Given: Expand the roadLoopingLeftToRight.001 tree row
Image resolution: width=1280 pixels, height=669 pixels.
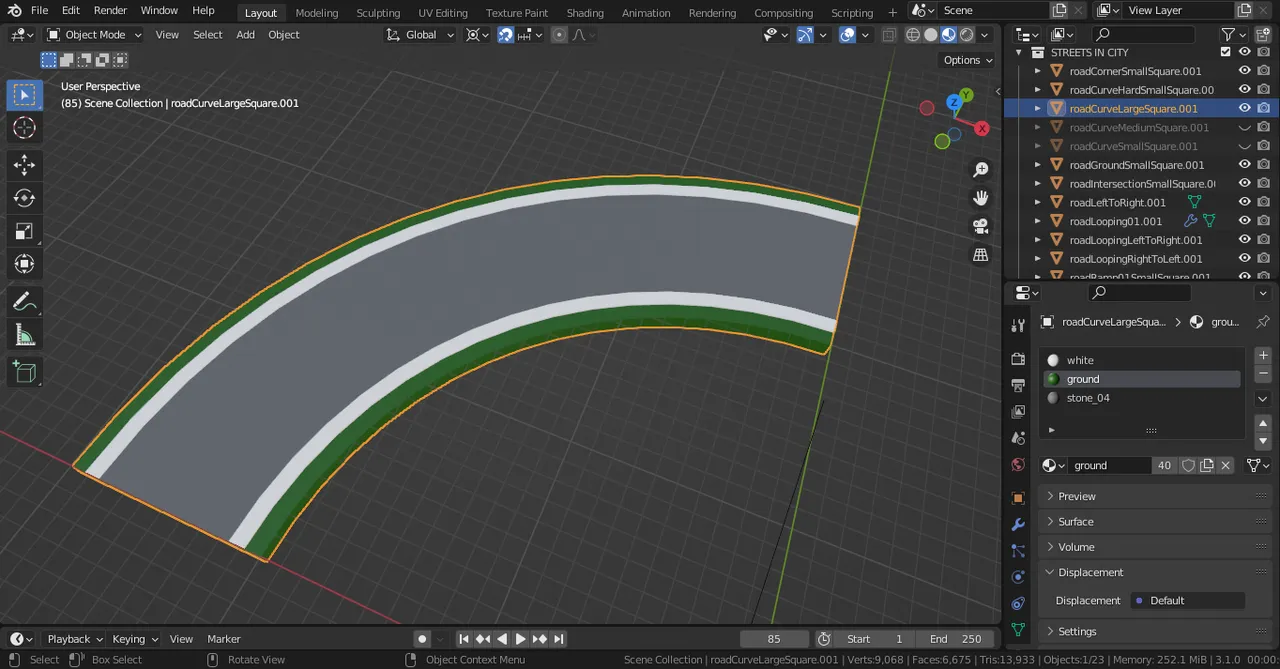Looking at the screenshot, I should (1037, 240).
